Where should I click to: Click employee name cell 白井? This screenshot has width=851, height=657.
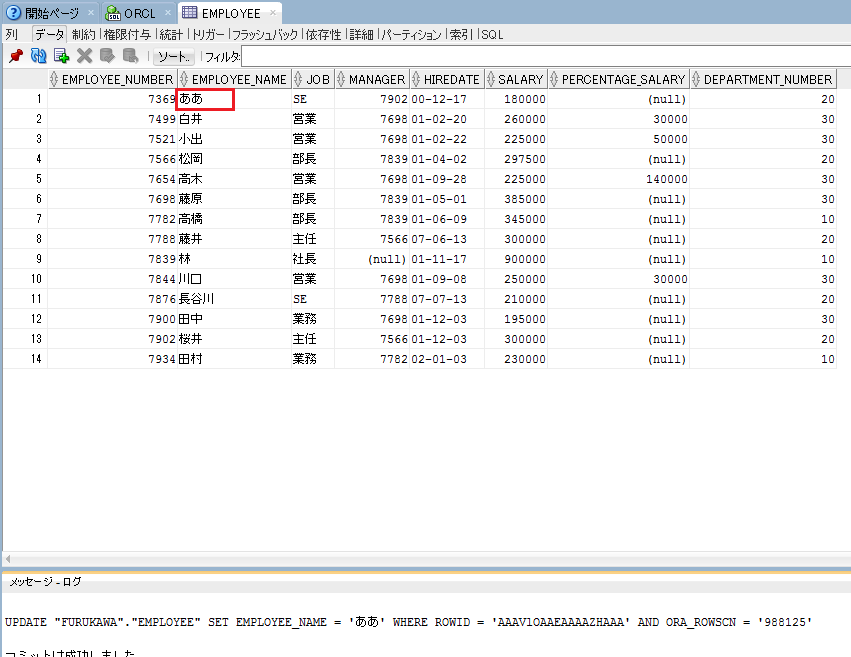pyautogui.click(x=234, y=119)
